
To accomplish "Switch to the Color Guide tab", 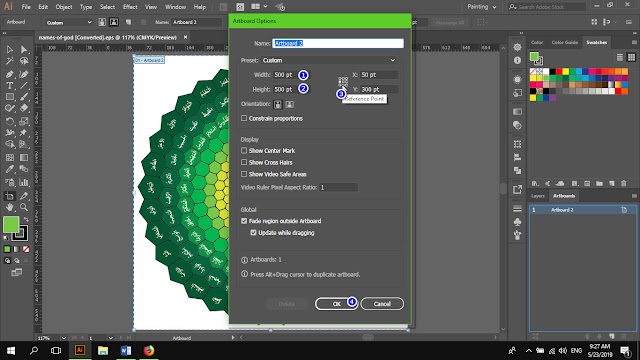I will [x=564, y=42].
